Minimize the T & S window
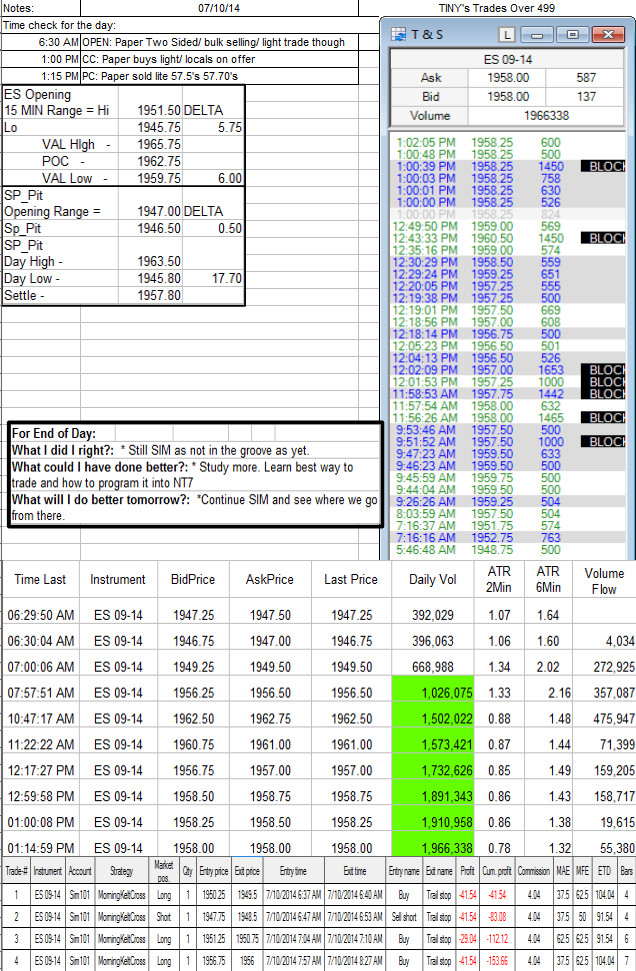Viewport: 636px width, 971px height. (537, 35)
